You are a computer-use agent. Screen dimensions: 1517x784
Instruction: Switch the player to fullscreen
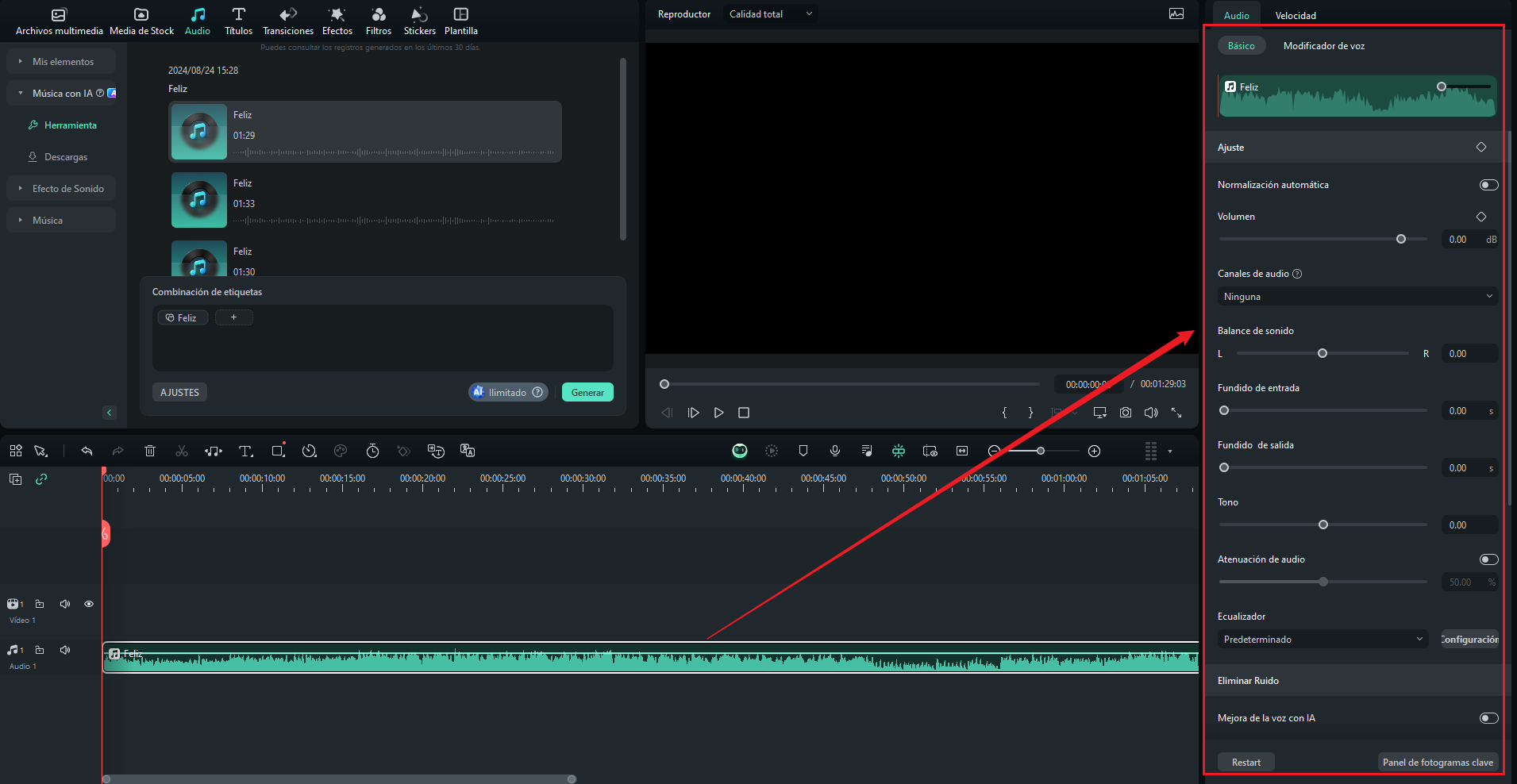(1176, 413)
